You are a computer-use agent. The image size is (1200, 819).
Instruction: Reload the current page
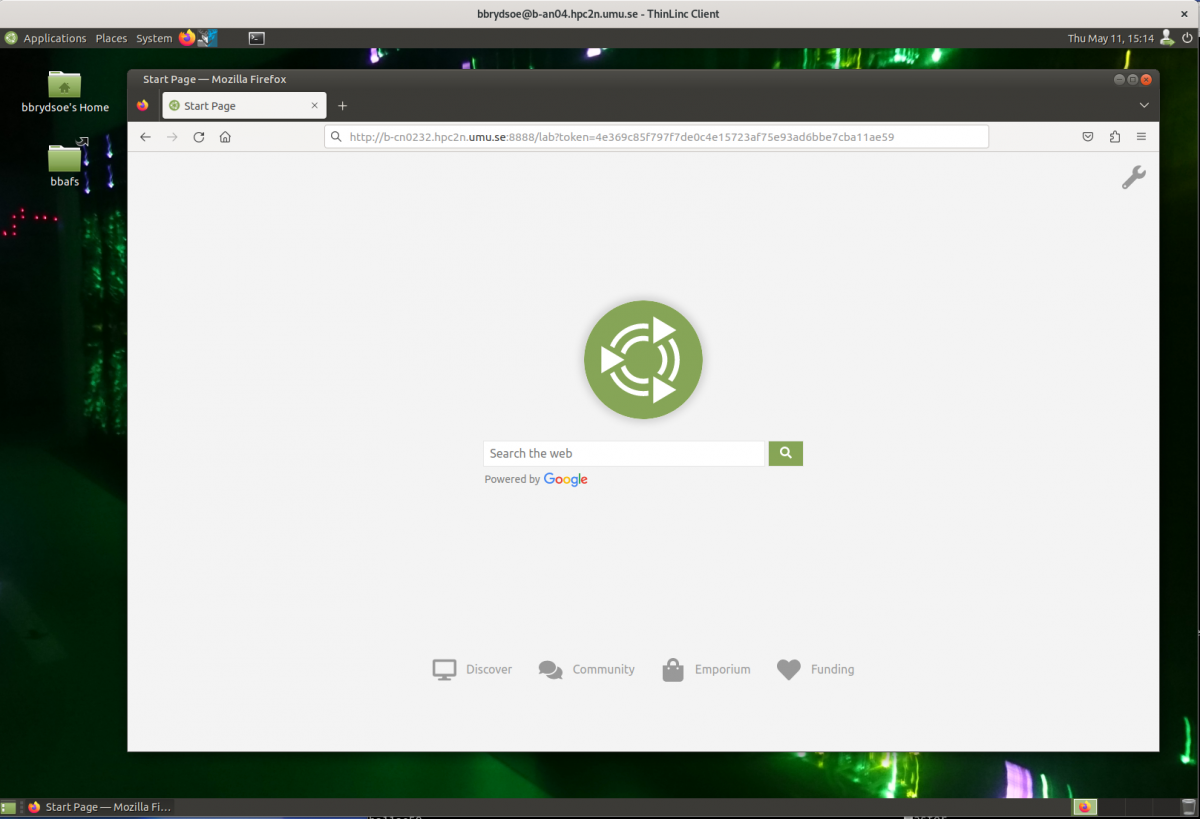[x=199, y=137]
